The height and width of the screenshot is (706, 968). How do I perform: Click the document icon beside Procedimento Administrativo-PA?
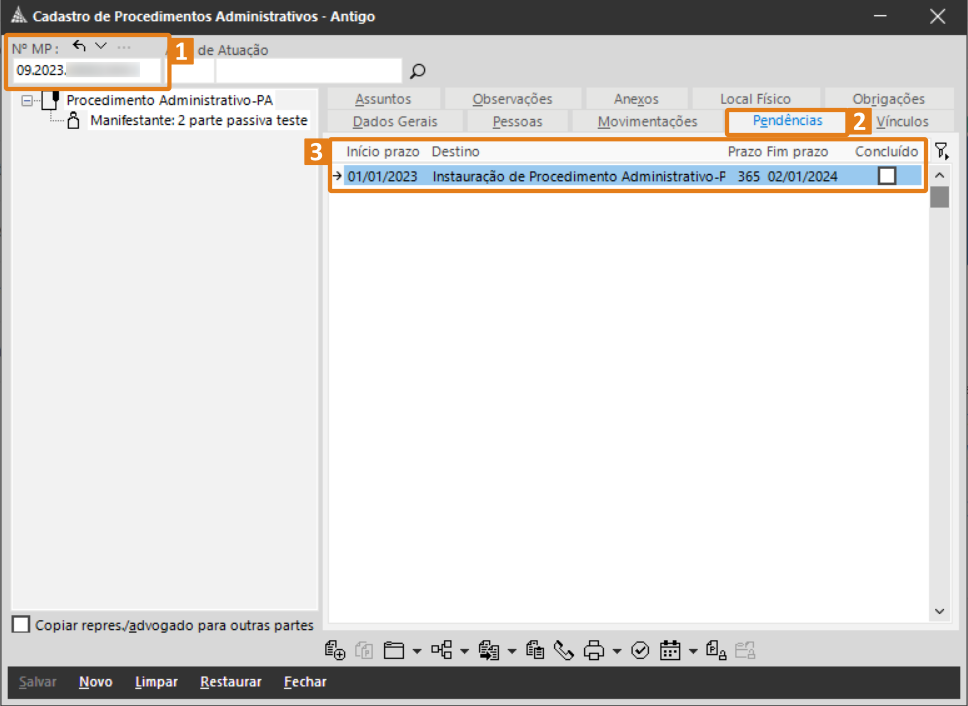click(51, 100)
